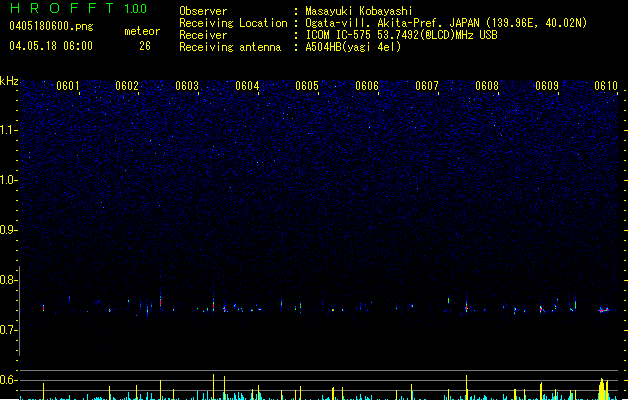This screenshot has height=400, width=629.
Task: Click the 0.7 kHz axis label
Action: click(x=9, y=330)
